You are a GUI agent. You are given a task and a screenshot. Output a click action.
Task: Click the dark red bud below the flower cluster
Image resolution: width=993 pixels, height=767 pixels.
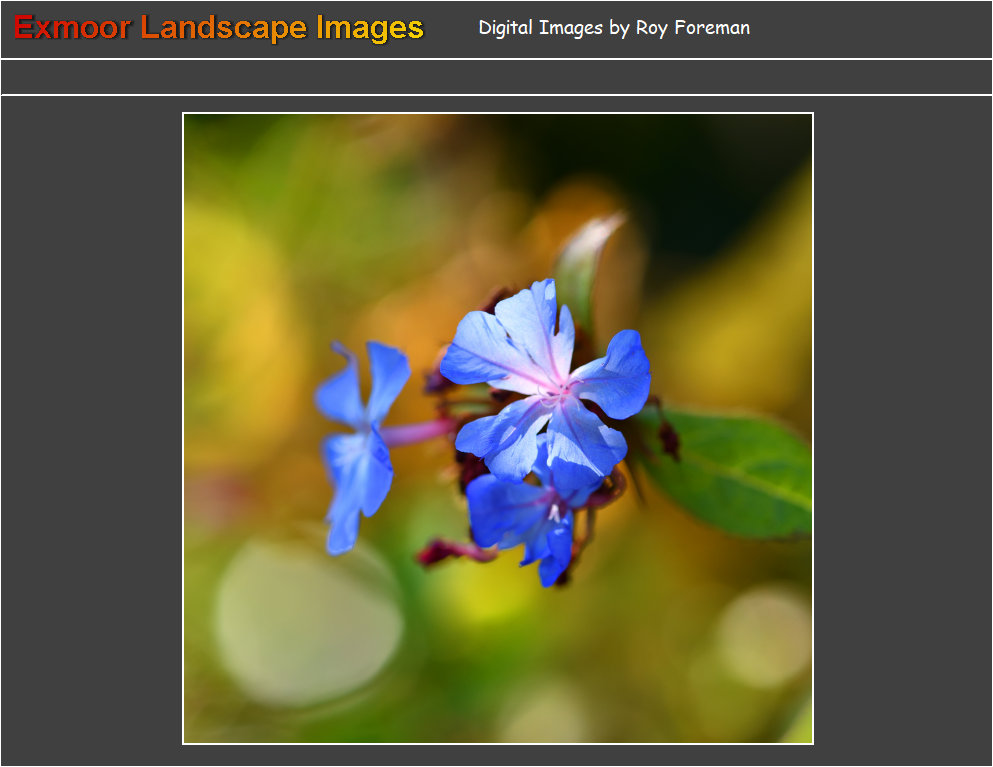click(445, 551)
